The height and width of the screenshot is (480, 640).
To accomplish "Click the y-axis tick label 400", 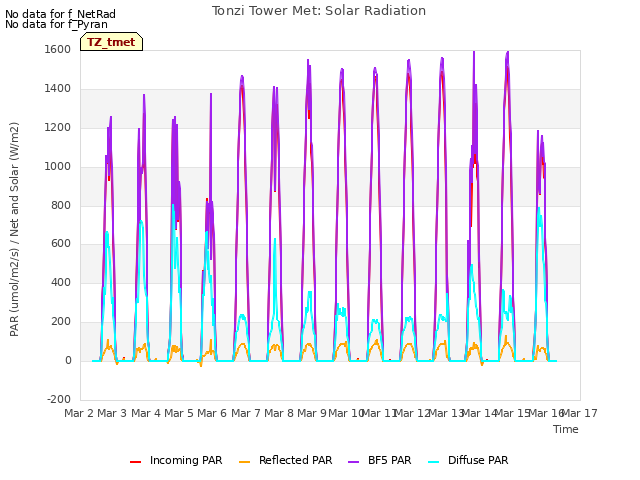I will click(61, 282).
